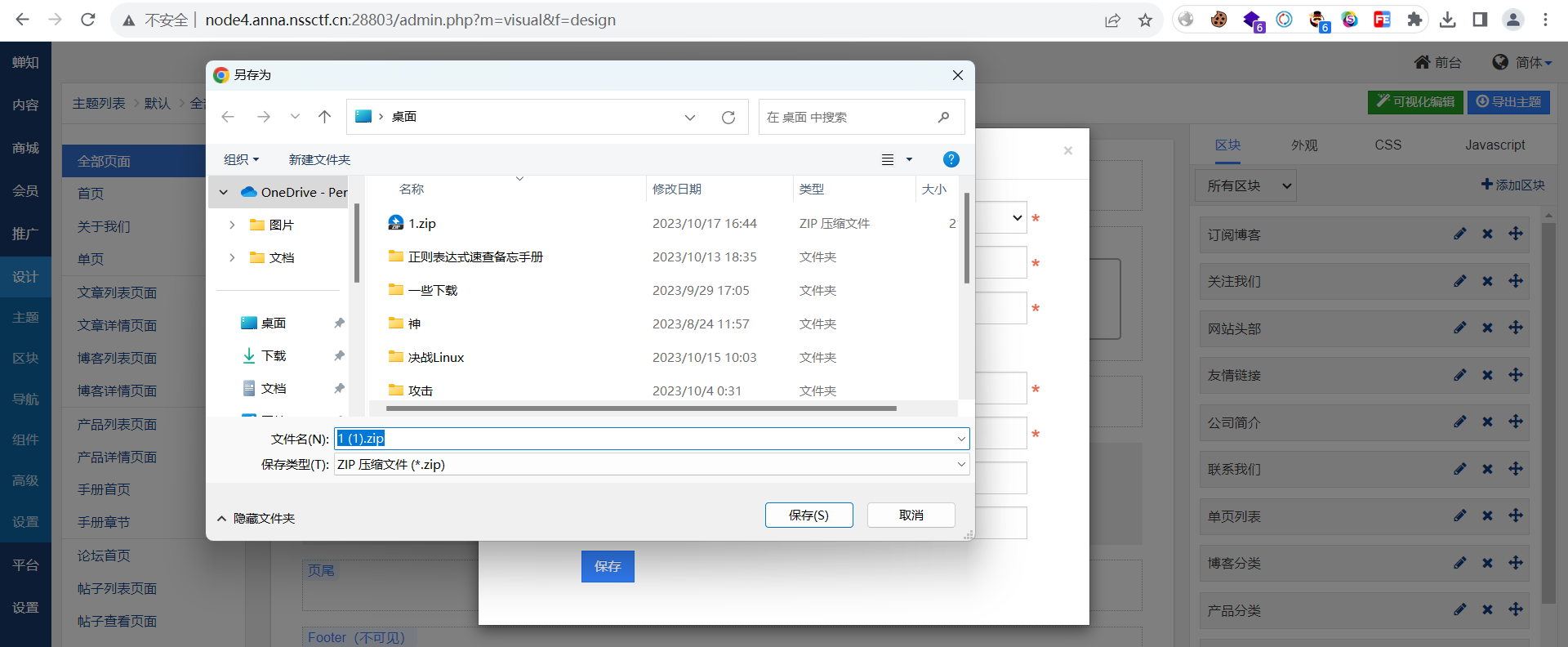Expand the 文档 folder under OneDrive
The image size is (1568, 647).
click(232, 257)
